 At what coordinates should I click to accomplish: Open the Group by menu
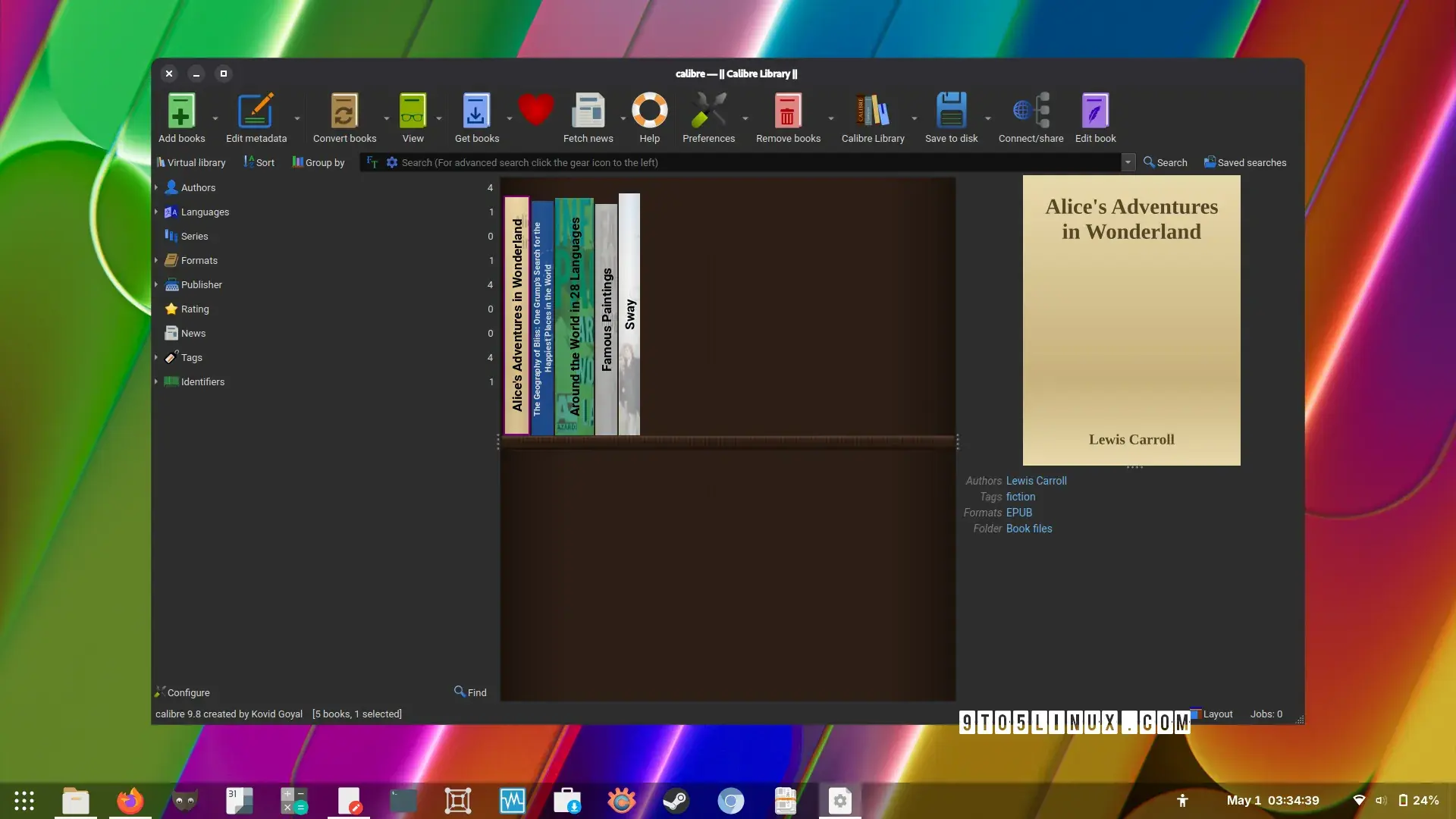318,162
